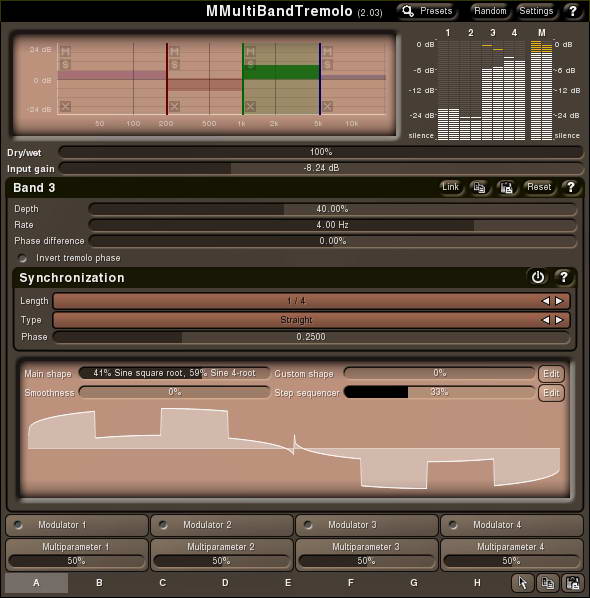
Task: Edit the Step sequencer
Action: pyautogui.click(x=551, y=393)
